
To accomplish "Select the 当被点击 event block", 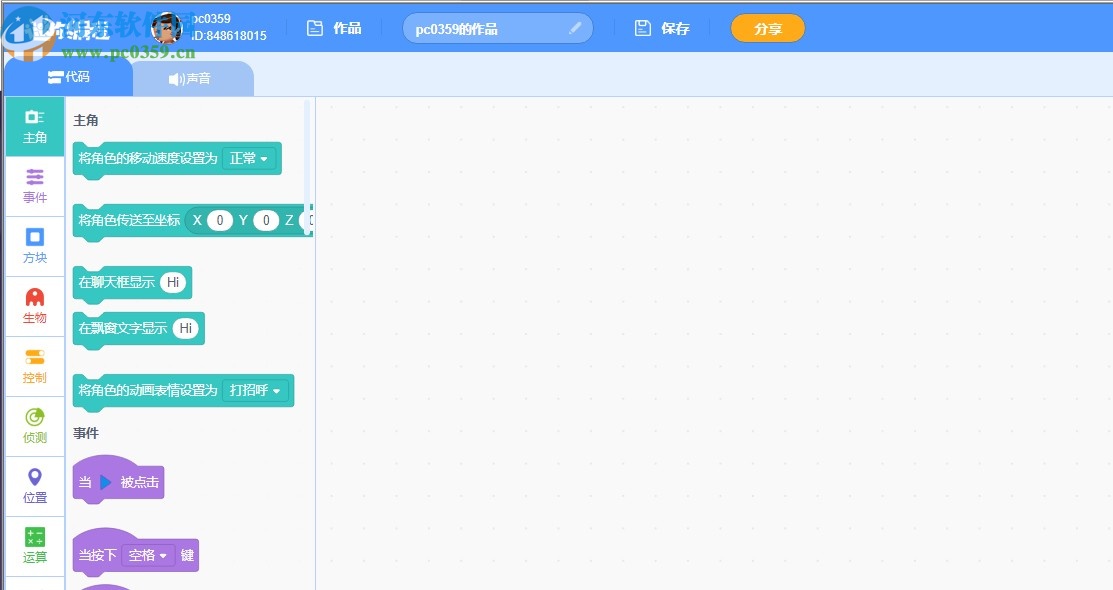I will point(119,481).
